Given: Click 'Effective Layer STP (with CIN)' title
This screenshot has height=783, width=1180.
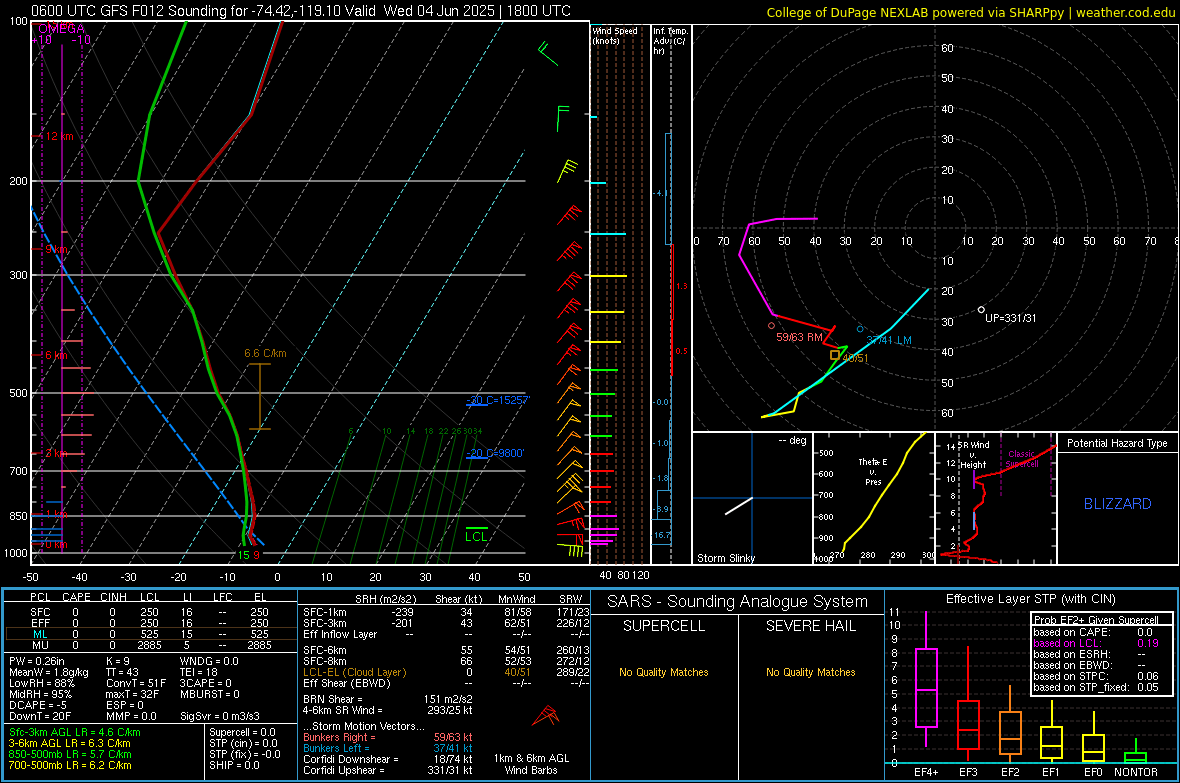Looking at the screenshot, I should pyautogui.click(x=1030, y=599).
